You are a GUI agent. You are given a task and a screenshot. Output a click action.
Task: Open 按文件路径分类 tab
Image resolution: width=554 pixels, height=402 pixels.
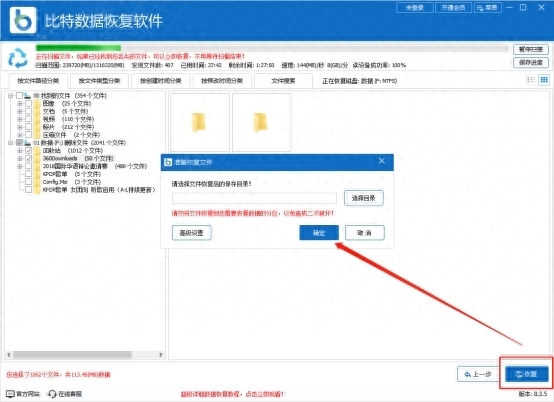[38, 81]
